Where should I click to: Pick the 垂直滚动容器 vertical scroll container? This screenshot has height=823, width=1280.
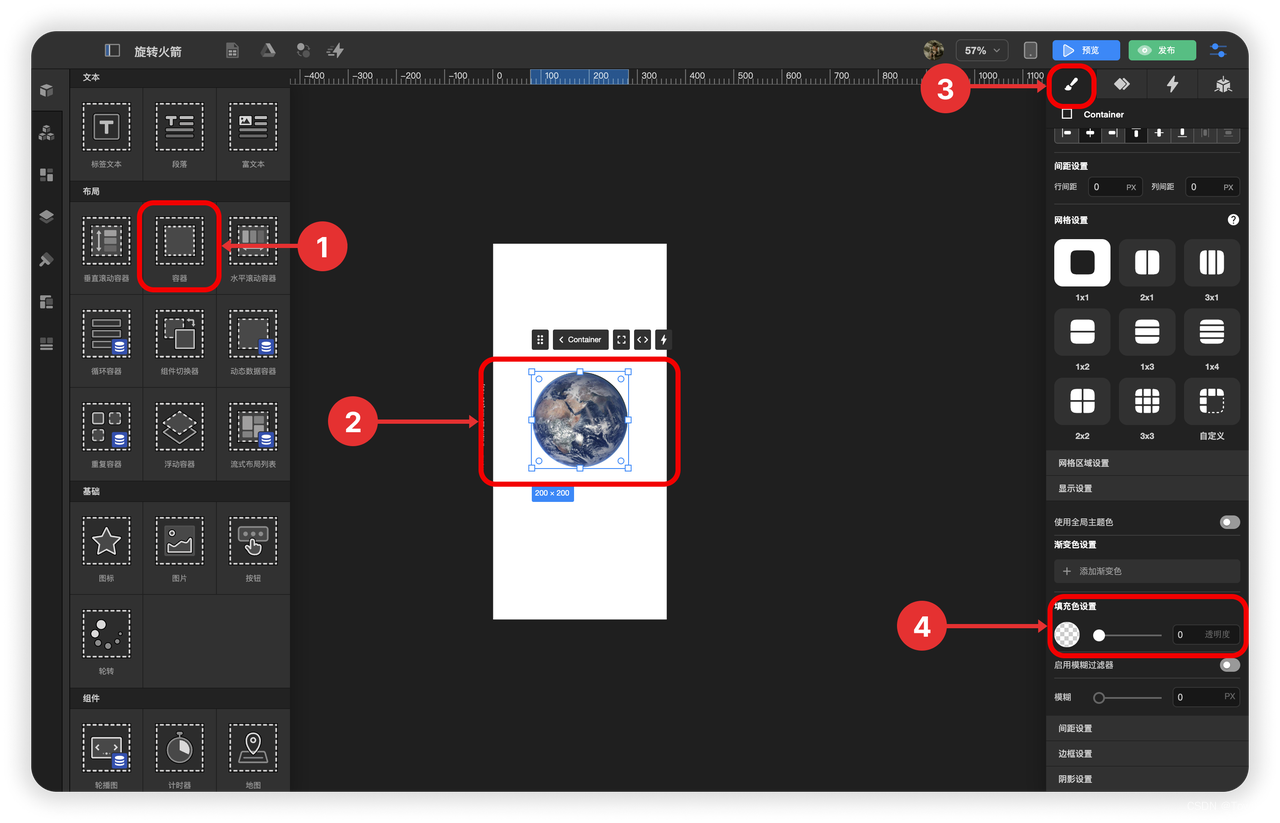[x=106, y=247]
